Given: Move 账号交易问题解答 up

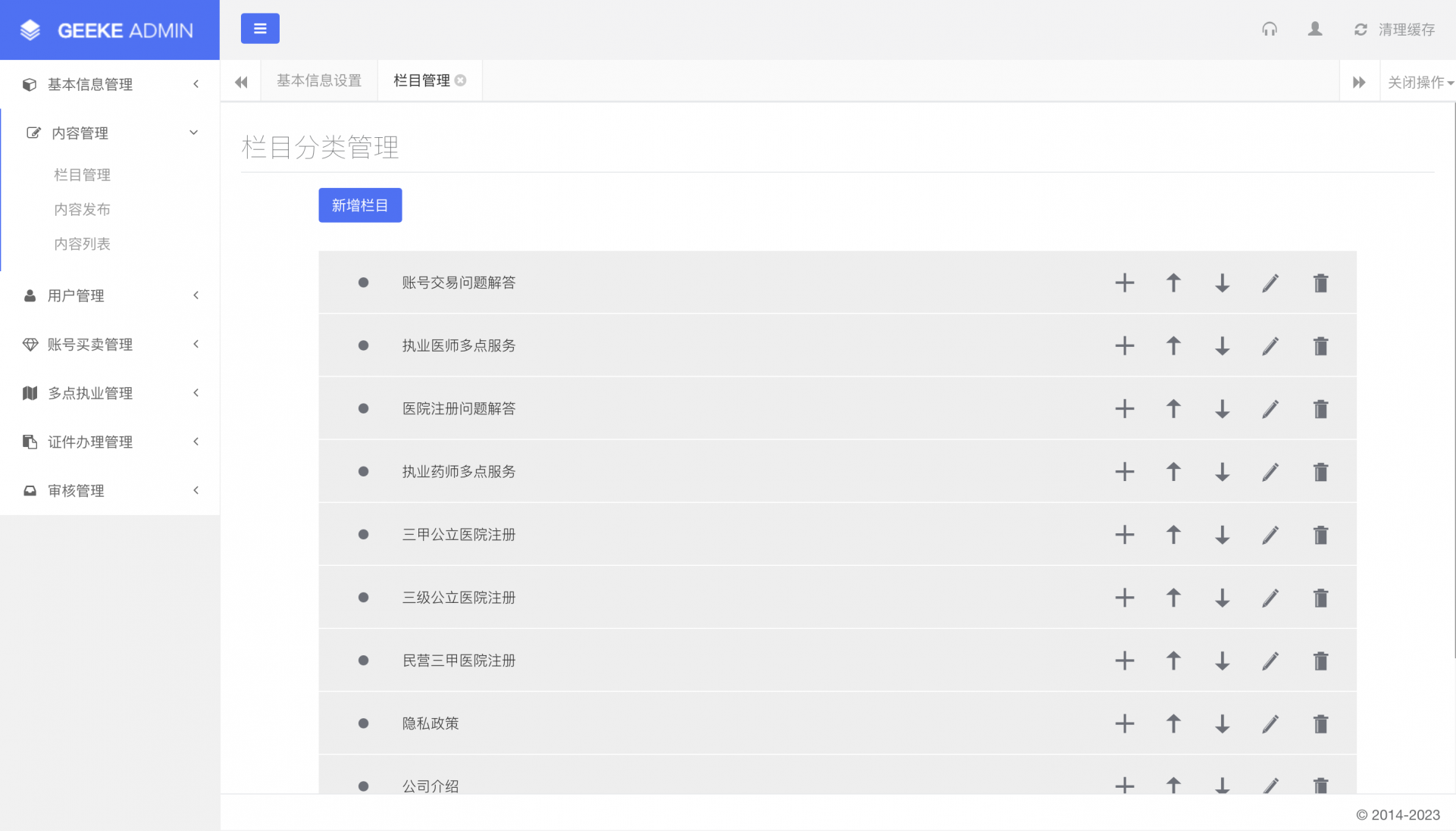Looking at the screenshot, I should [x=1173, y=283].
